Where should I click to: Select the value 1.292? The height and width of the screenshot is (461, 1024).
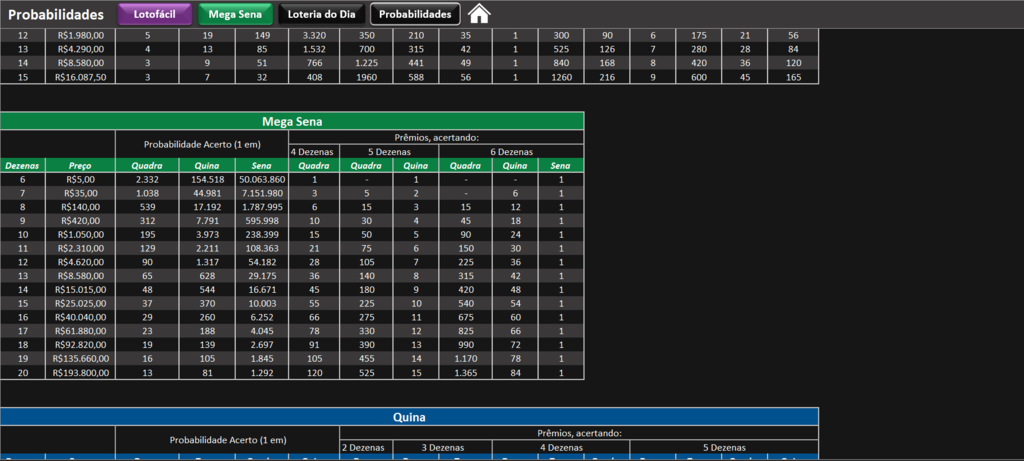coord(262,373)
